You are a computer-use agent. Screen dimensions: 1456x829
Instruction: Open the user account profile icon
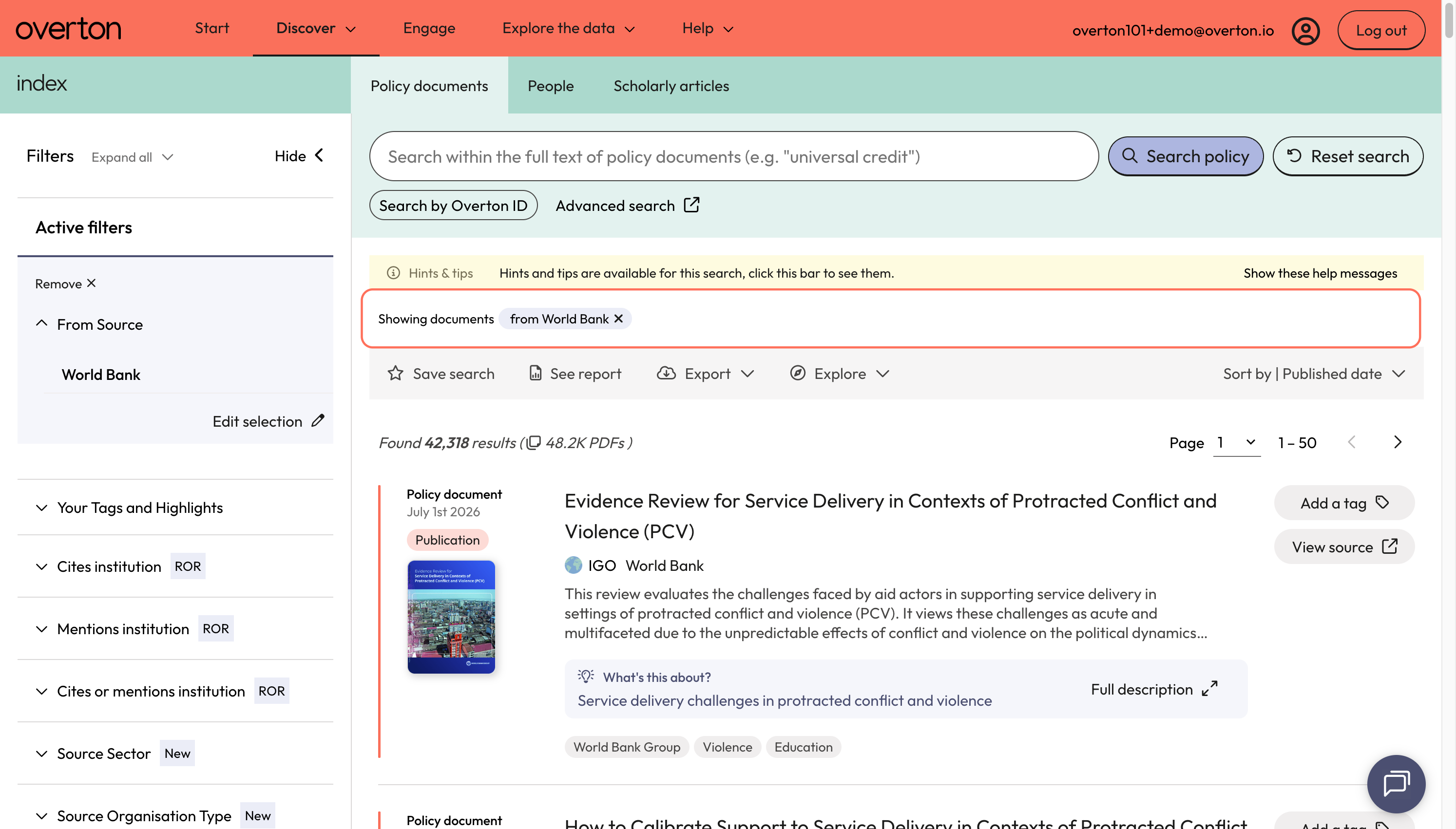click(1305, 30)
